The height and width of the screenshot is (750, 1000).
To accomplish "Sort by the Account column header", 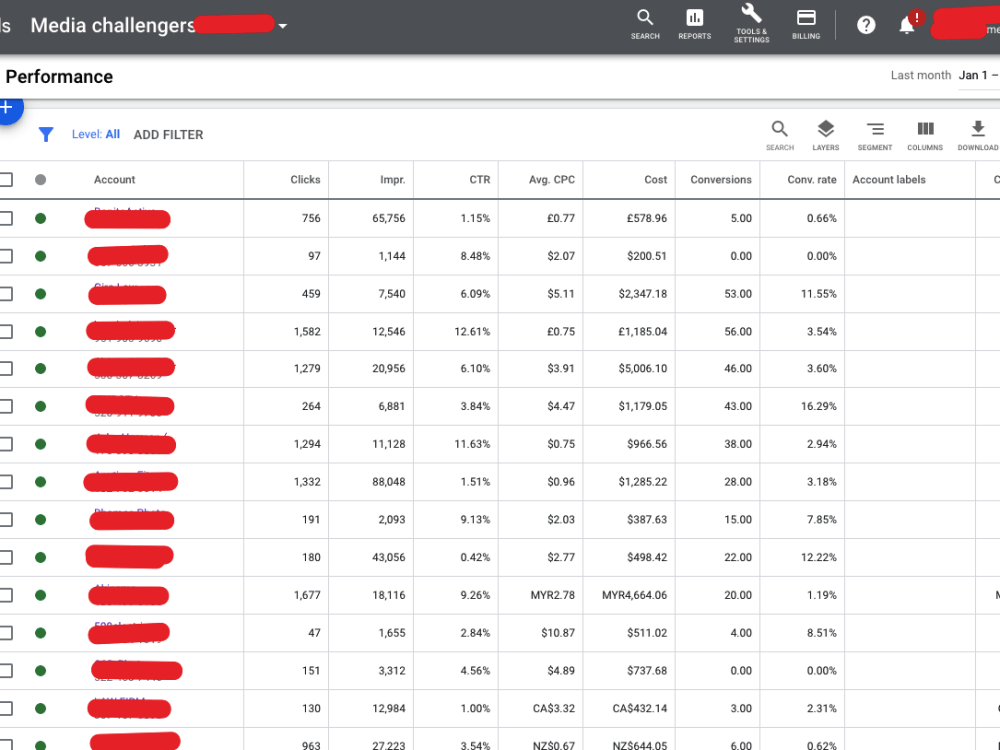I will pyautogui.click(x=114, y=180).
